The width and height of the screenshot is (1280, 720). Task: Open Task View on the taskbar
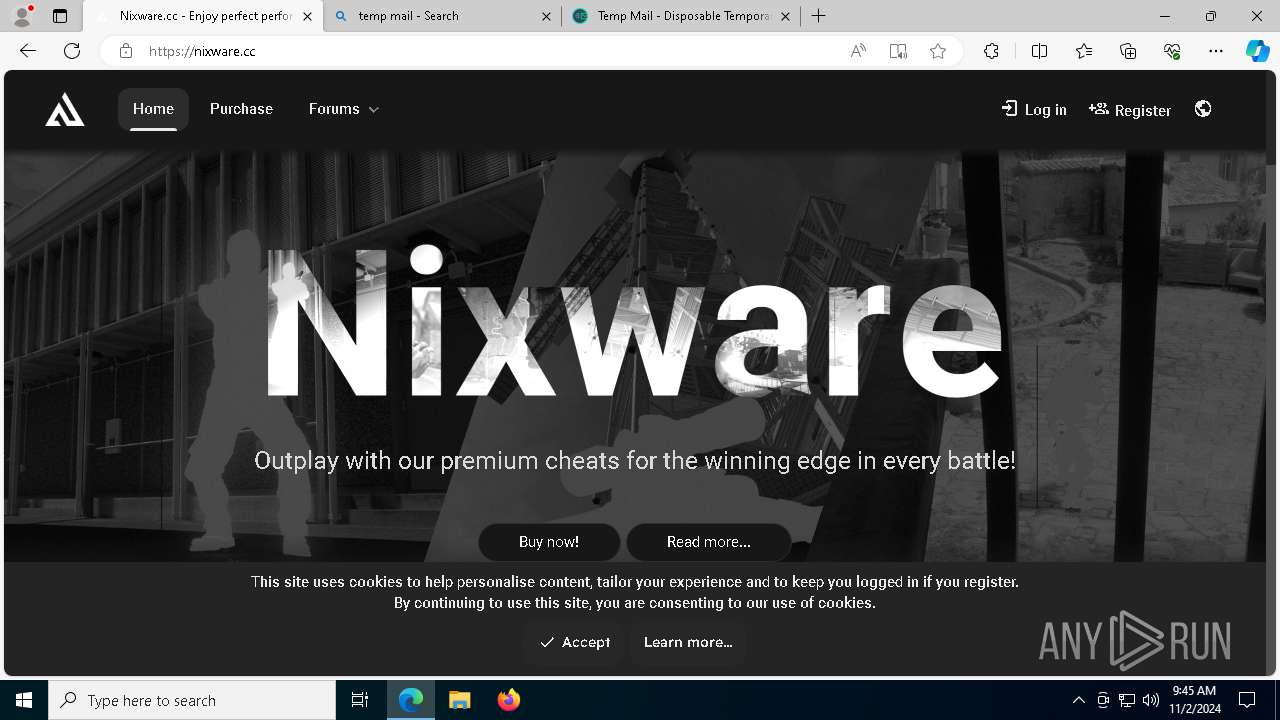tap(360, 700)
